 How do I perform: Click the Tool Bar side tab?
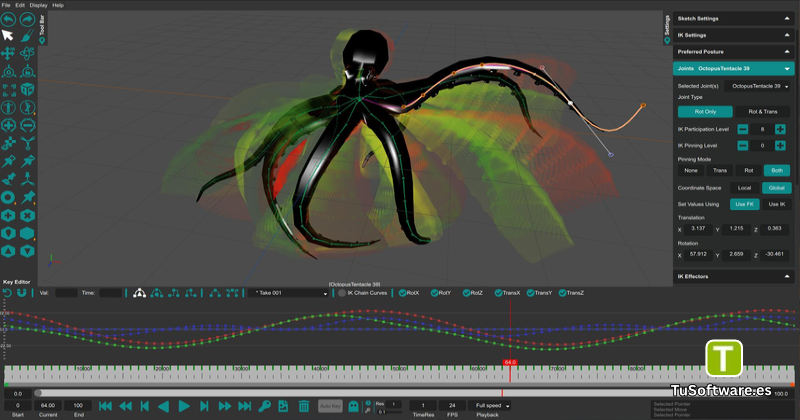point(42,29)
